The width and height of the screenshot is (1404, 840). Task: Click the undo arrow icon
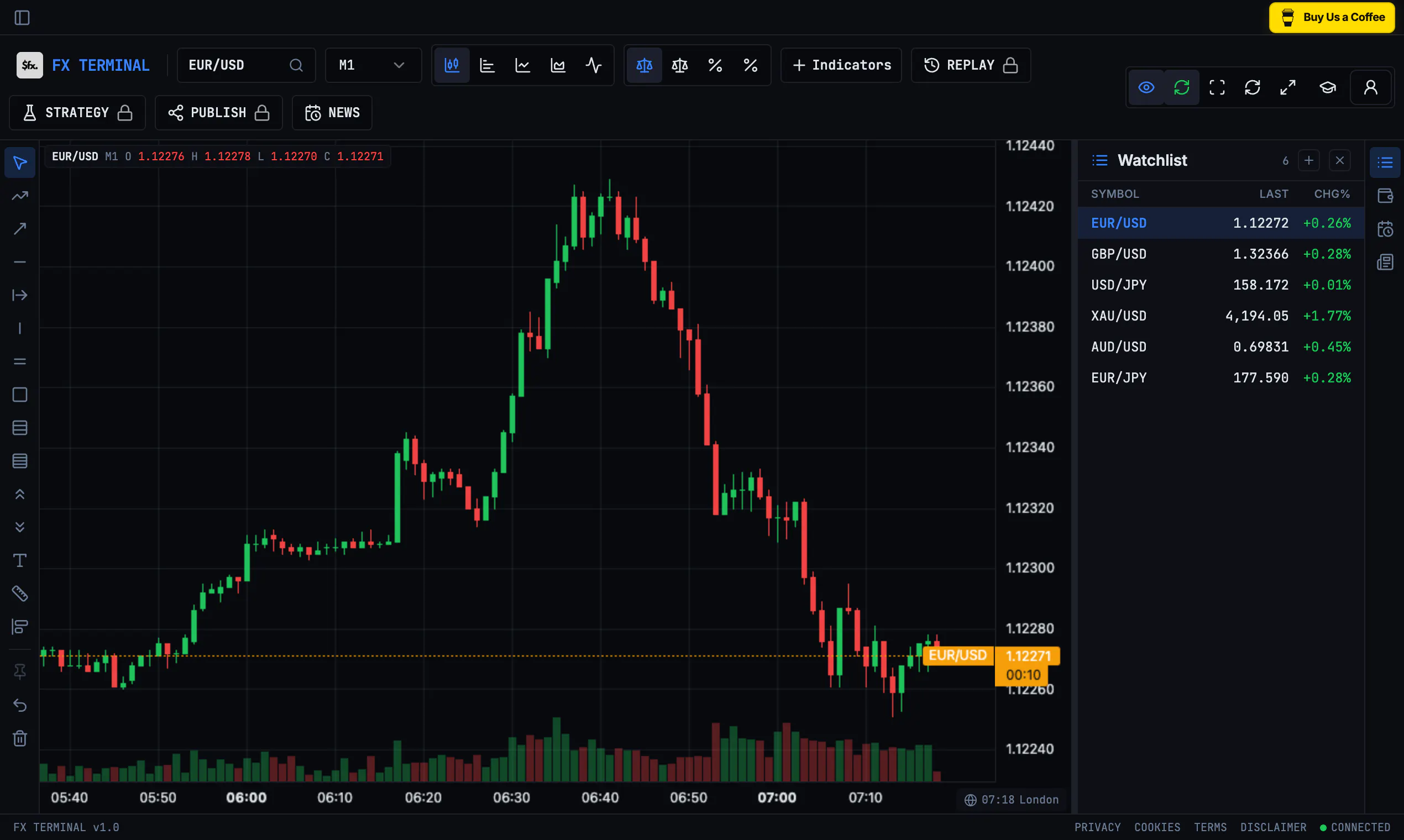20,705
